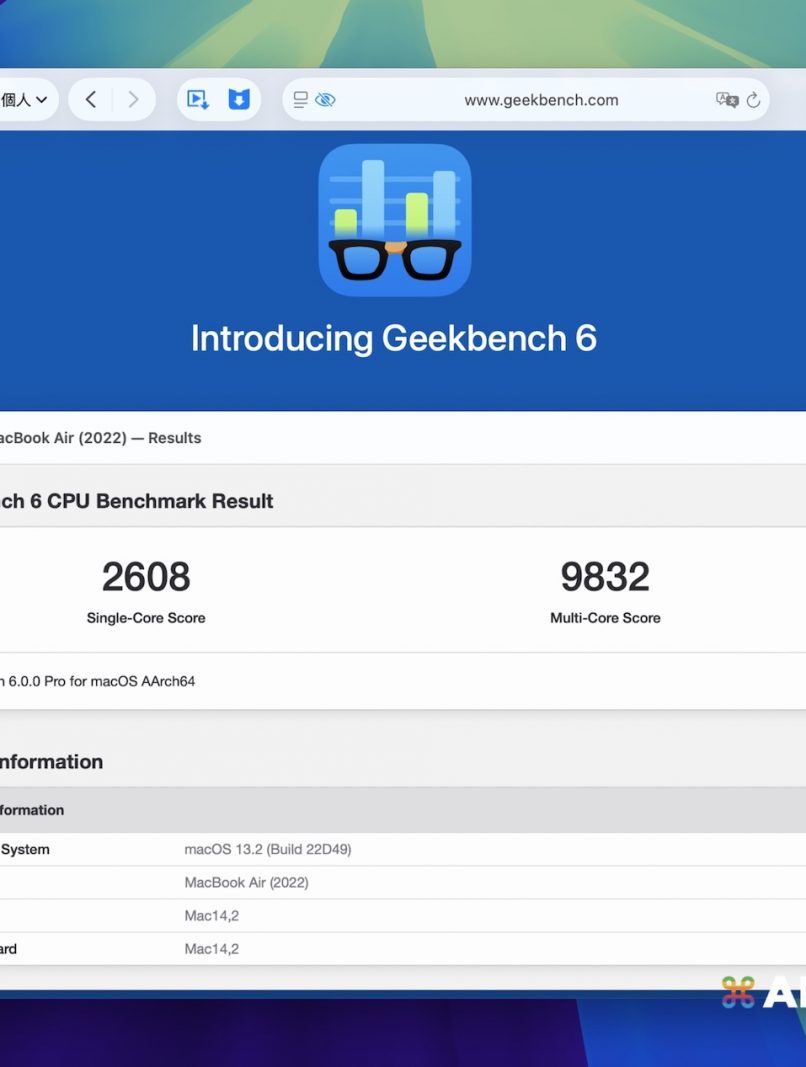Click the blue shield extension icon
Viewport: 806px width, 1067px height.
[239, 100]
